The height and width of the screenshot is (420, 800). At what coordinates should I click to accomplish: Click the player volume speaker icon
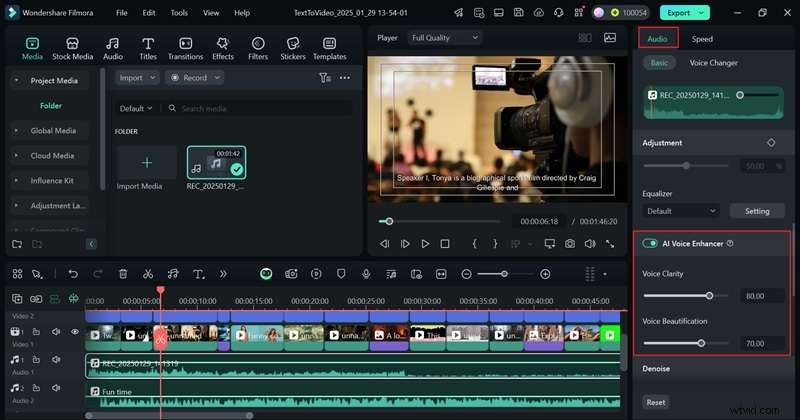(590, 244)
